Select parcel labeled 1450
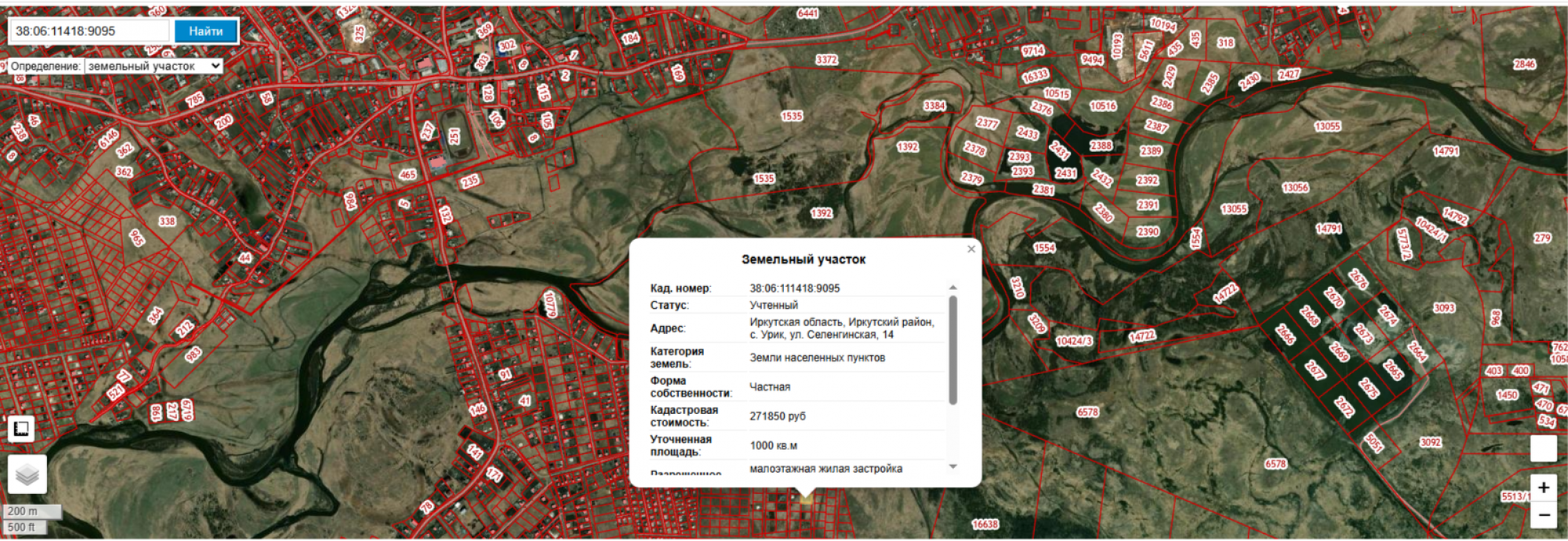Screen dimensions: 1568x541 pos(1507,395)
